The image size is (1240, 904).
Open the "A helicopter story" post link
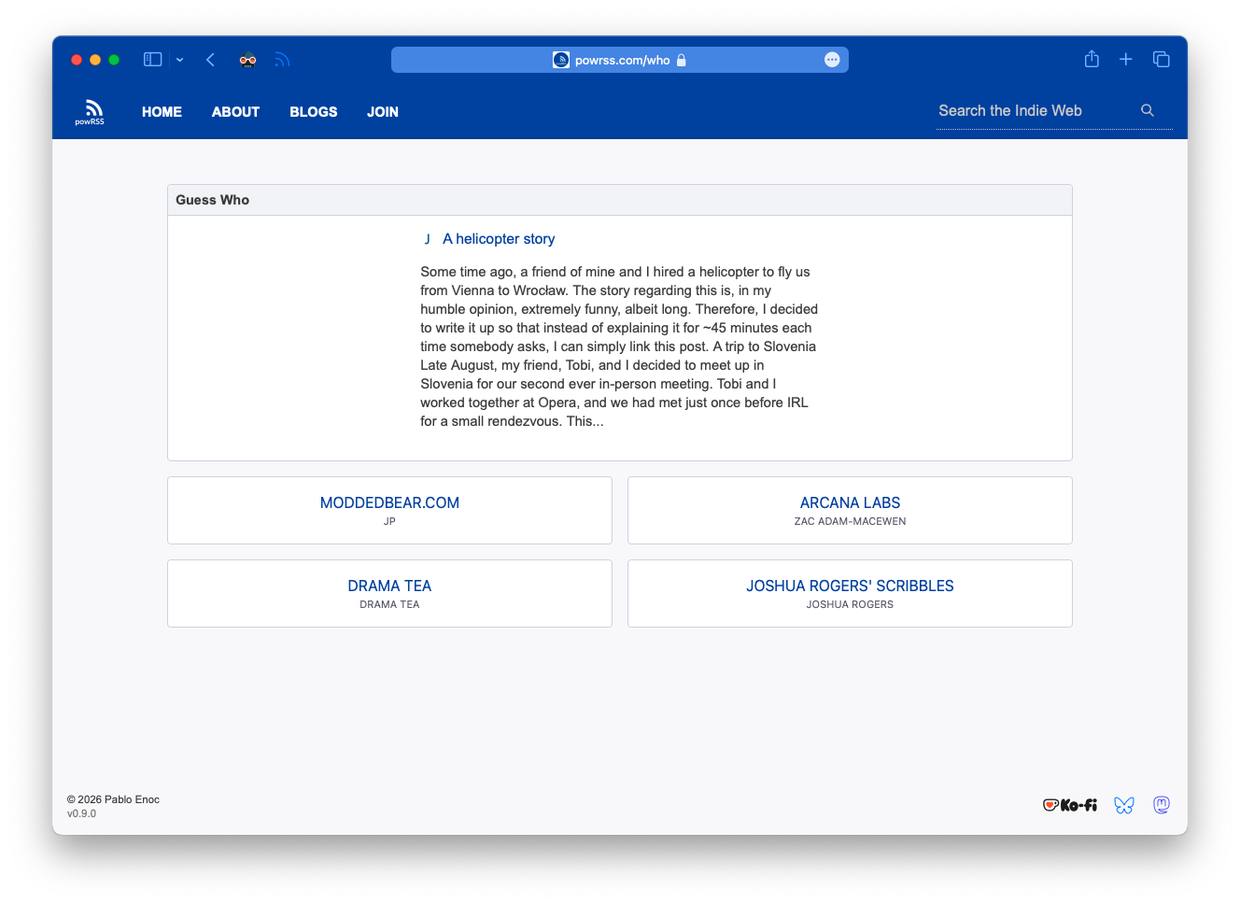click(498, 239)
